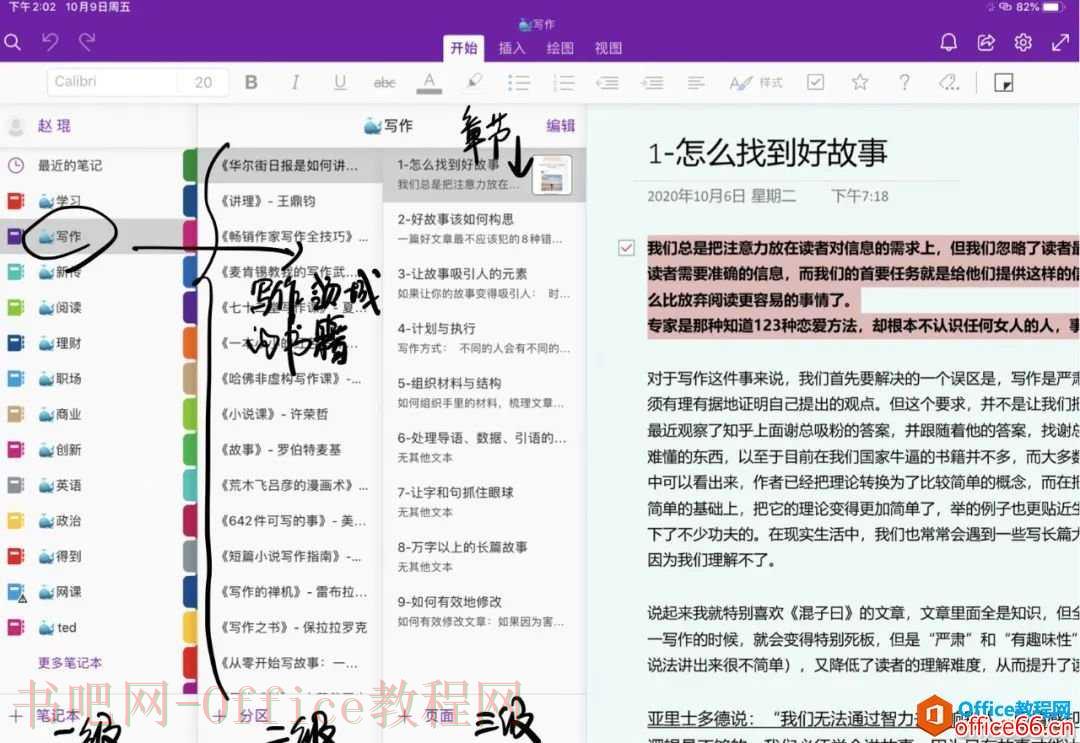Click the 更多笔记本 link

[70, 662]
